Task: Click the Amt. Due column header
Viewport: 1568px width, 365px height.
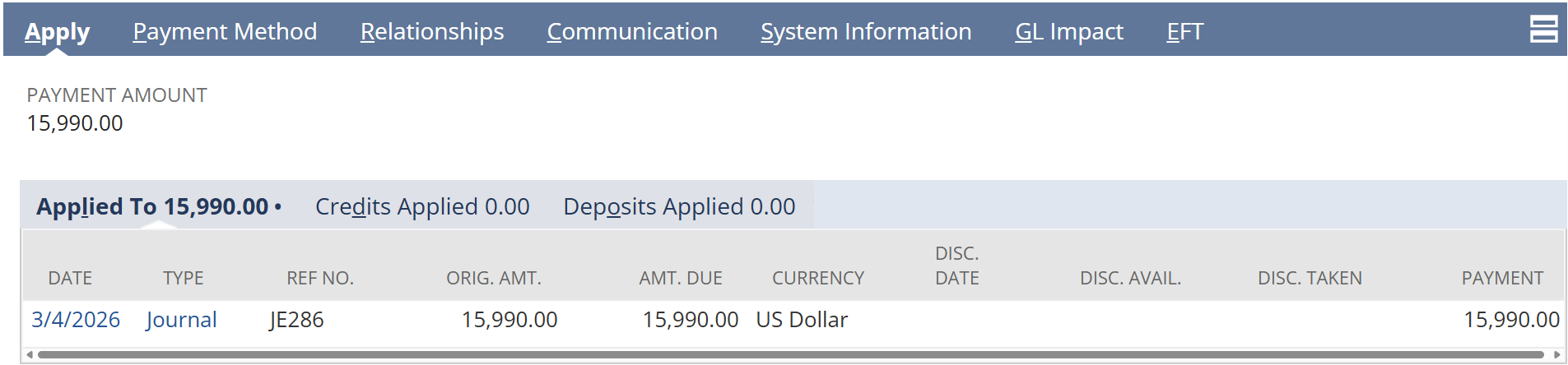Action: 680,279
